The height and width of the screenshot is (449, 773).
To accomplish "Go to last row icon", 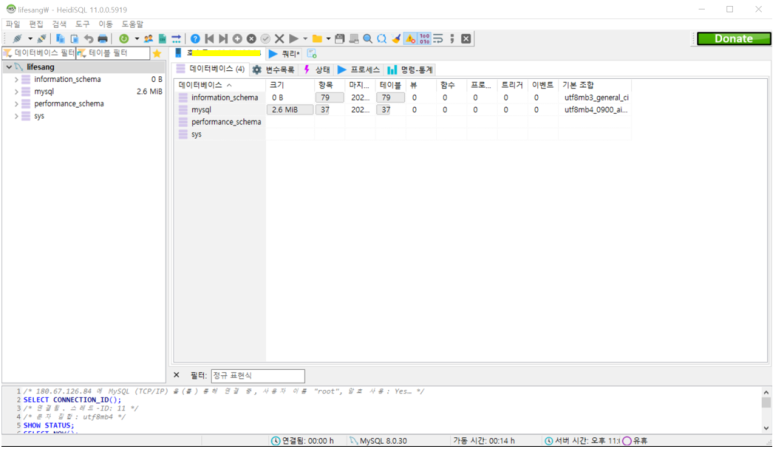I will pos(223,38).
